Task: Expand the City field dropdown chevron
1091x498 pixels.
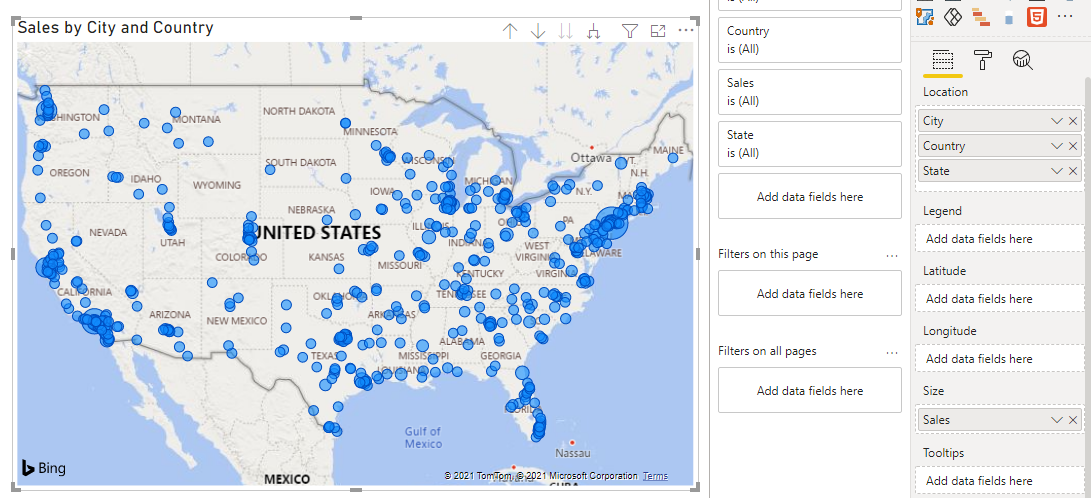Action: (1057, 121)
